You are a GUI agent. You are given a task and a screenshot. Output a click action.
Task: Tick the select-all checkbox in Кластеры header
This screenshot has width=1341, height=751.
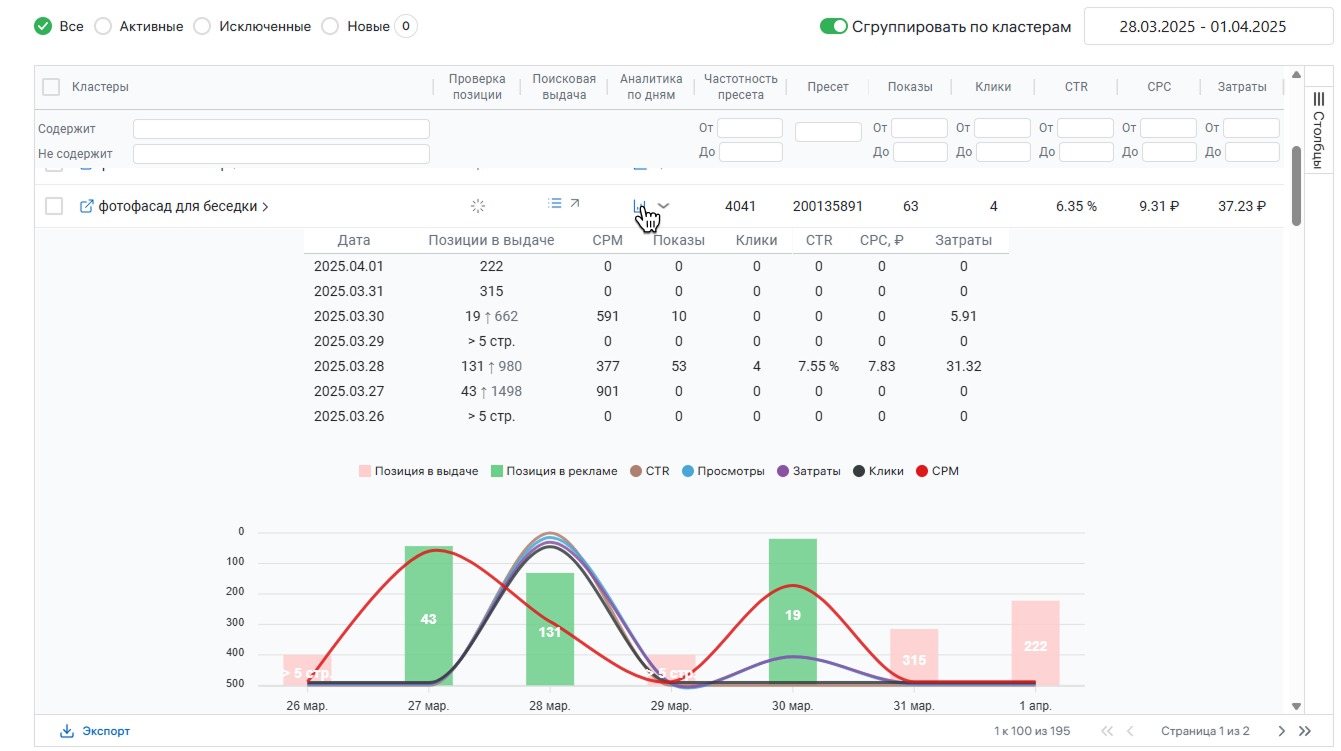pos(51,87)
